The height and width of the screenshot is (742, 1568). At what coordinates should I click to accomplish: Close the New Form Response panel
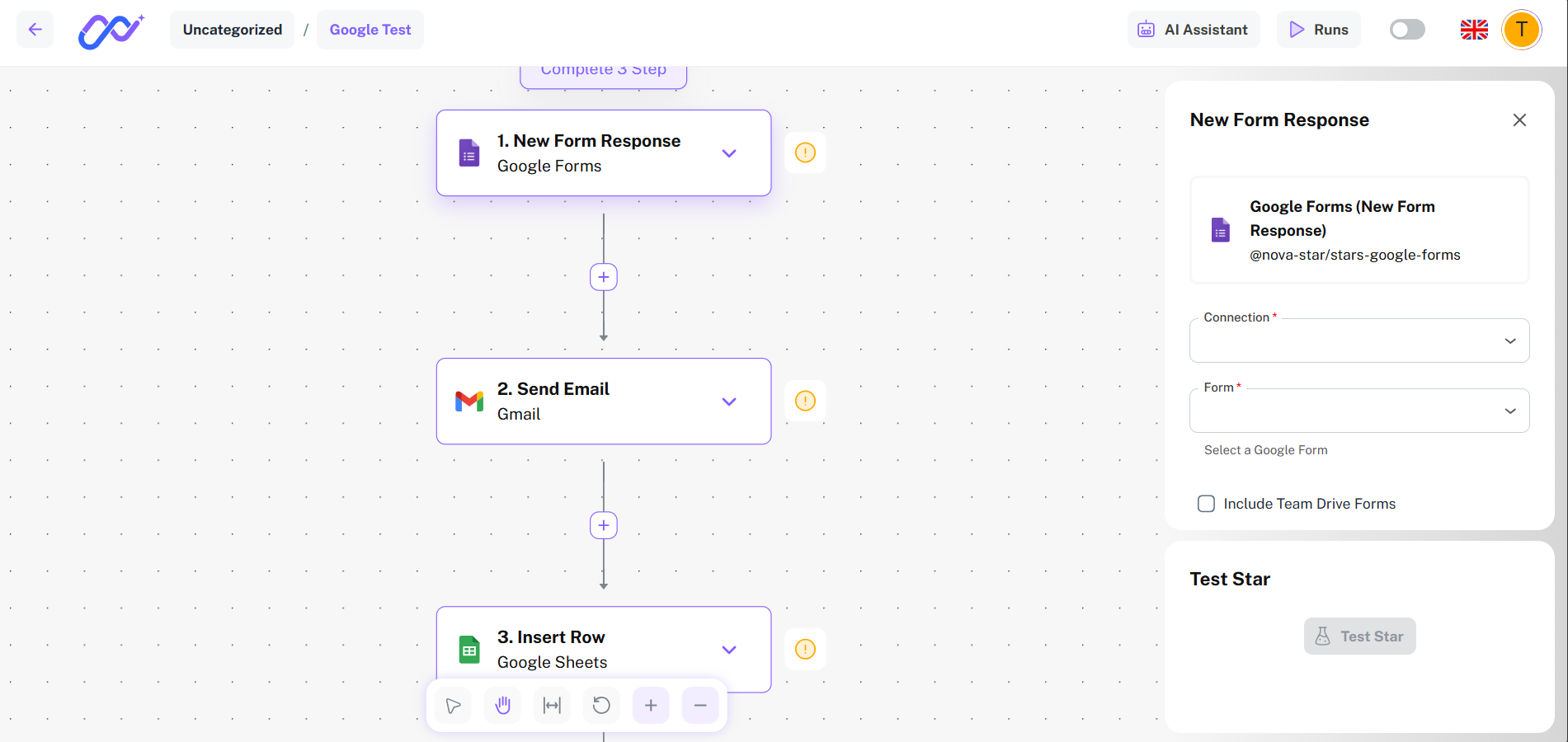[1519, 120]
